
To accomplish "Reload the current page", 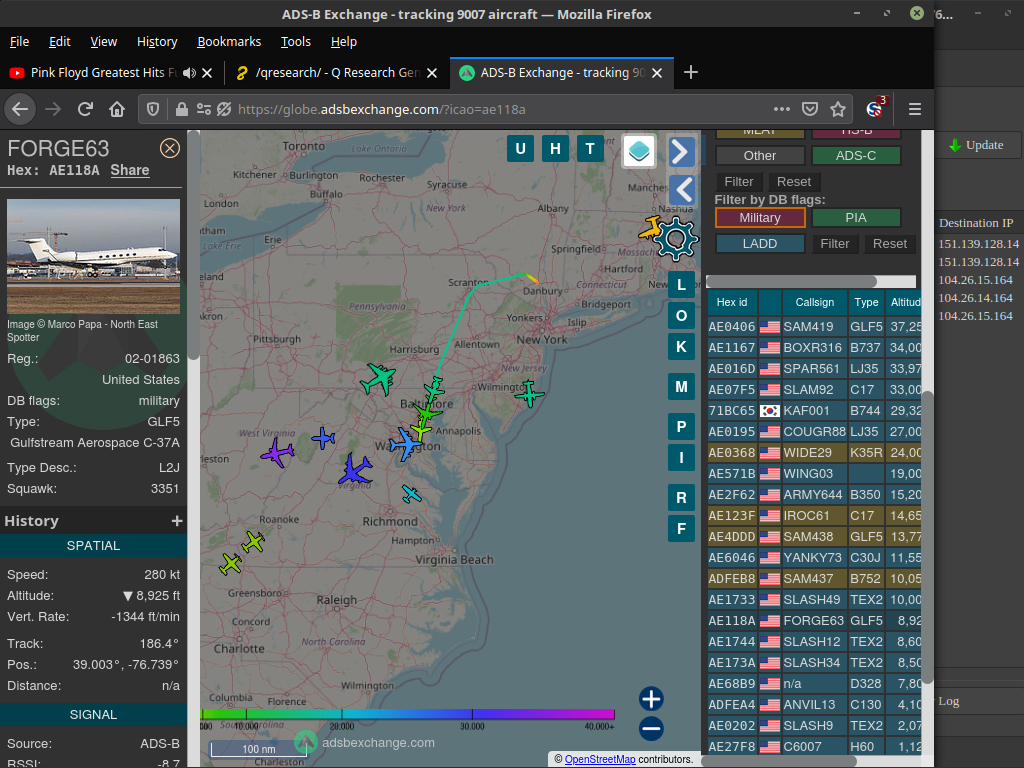I will tap(85, 109).
